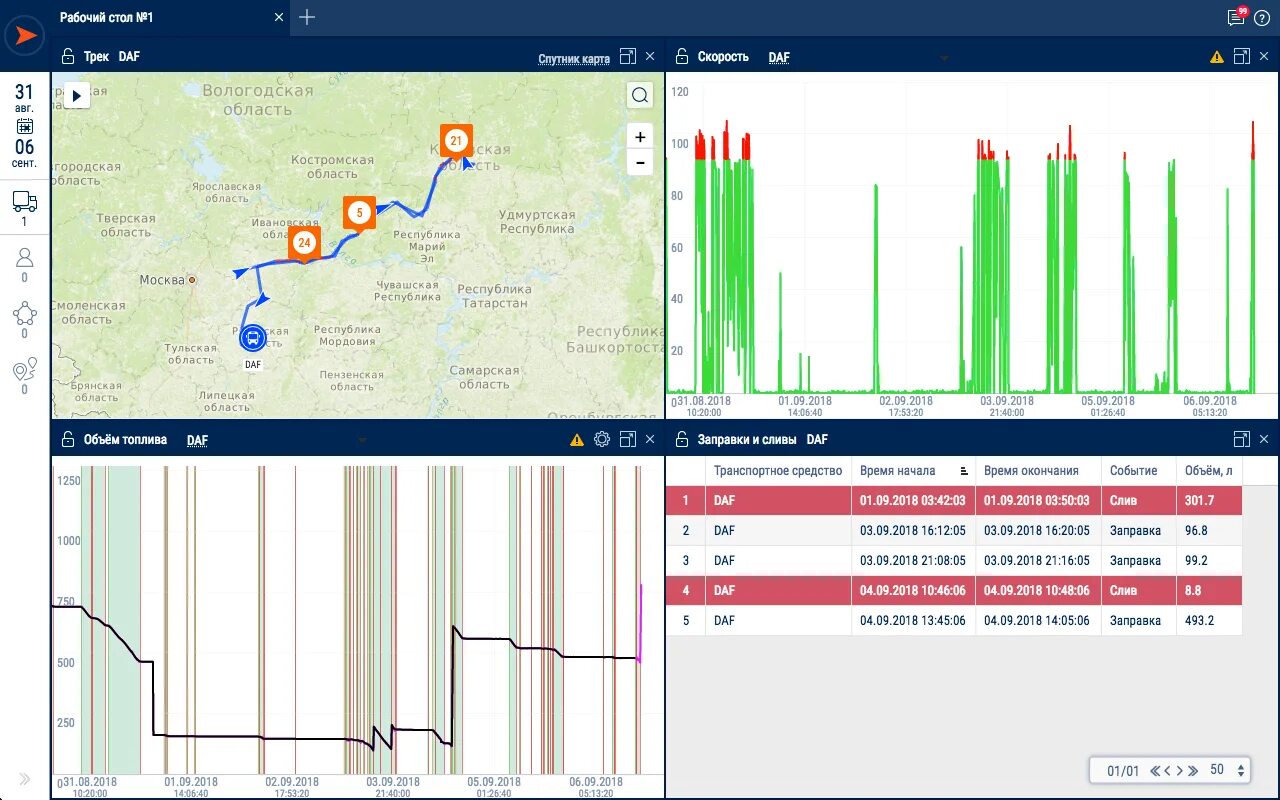Click warning triangle in Скорость panel

coord(1216,57)
